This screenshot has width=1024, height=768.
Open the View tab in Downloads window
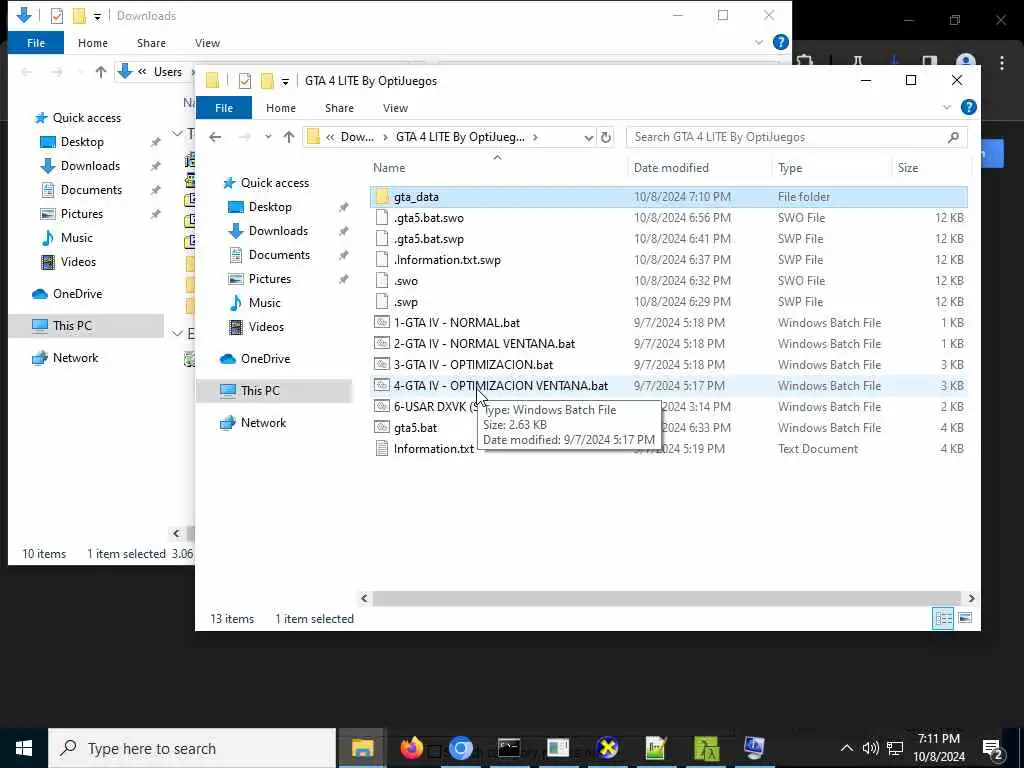click(x=207, y=43)
